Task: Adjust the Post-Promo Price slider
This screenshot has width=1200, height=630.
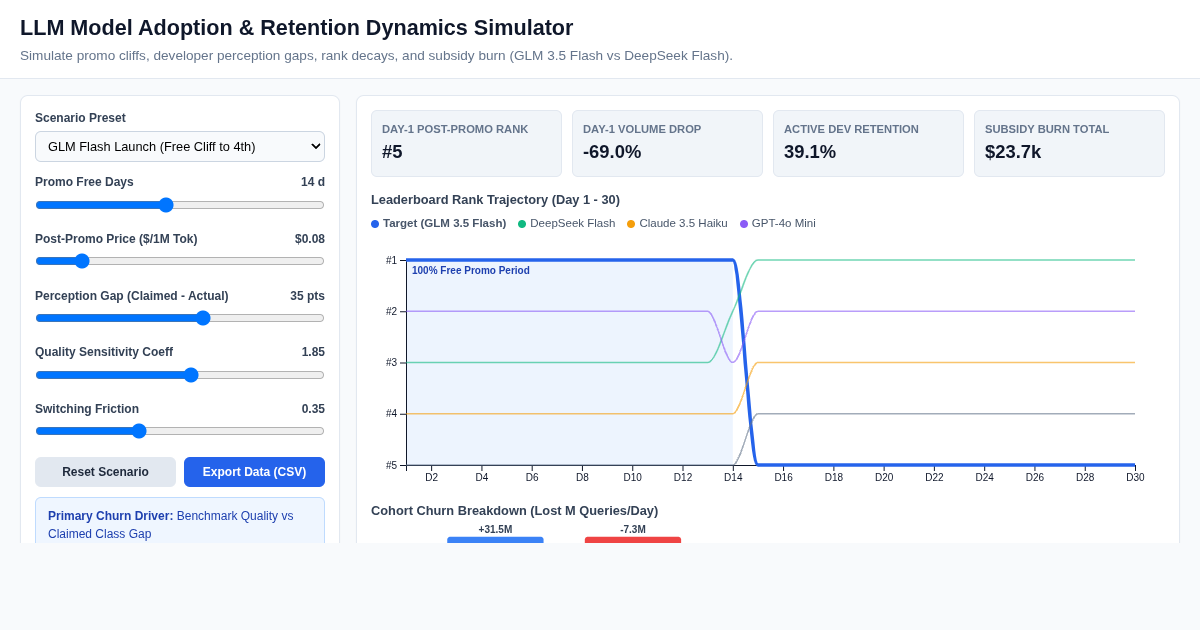Action: pyautogui.click(x=180, y=261)
